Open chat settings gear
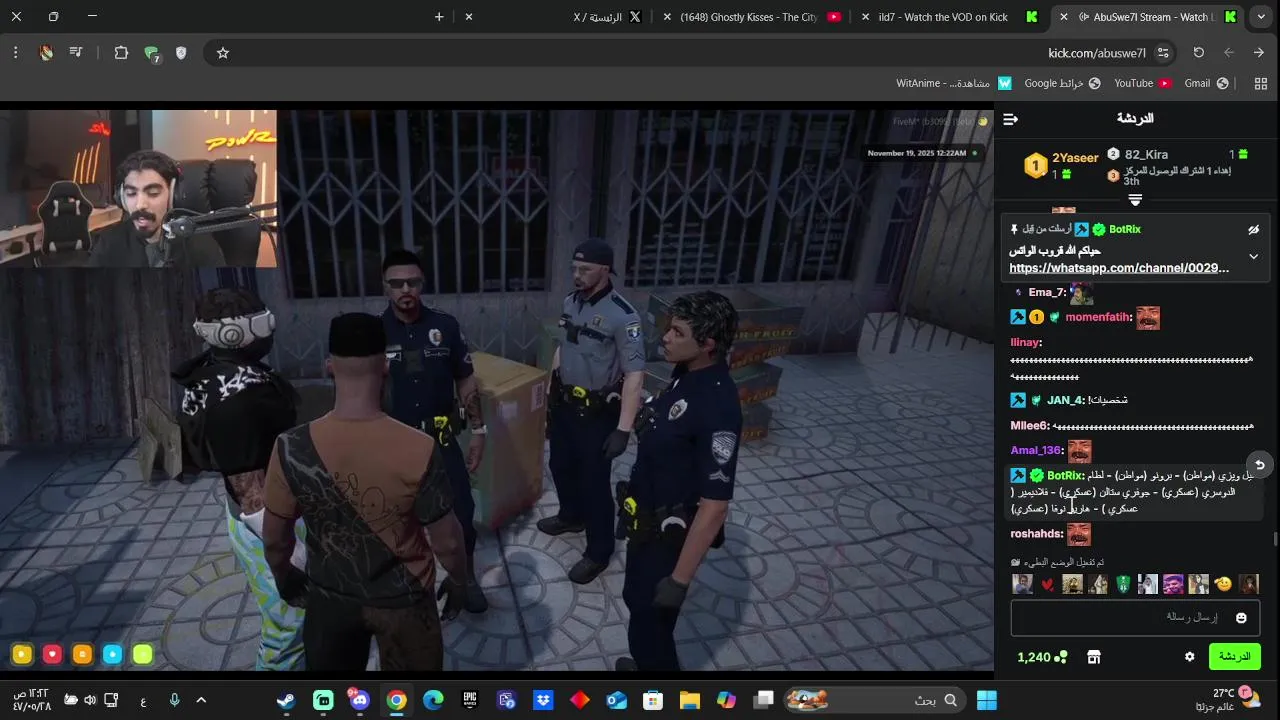Screen dimensions: 1280x720 click(1189, 657)
